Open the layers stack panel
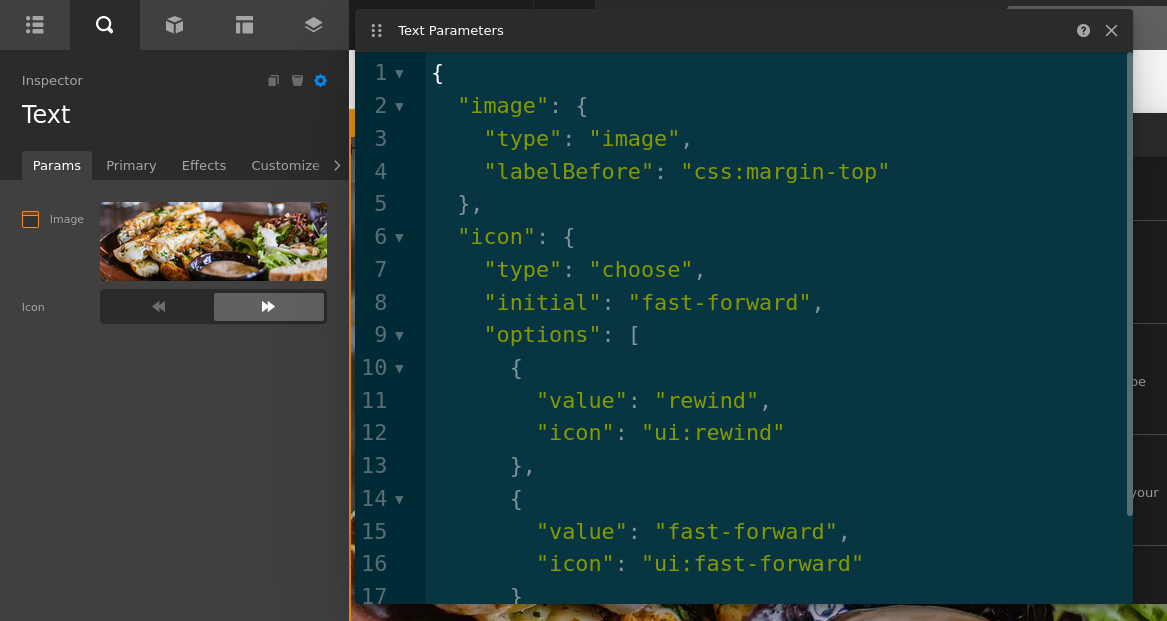 pyautogui.click(x=313, y=25)
